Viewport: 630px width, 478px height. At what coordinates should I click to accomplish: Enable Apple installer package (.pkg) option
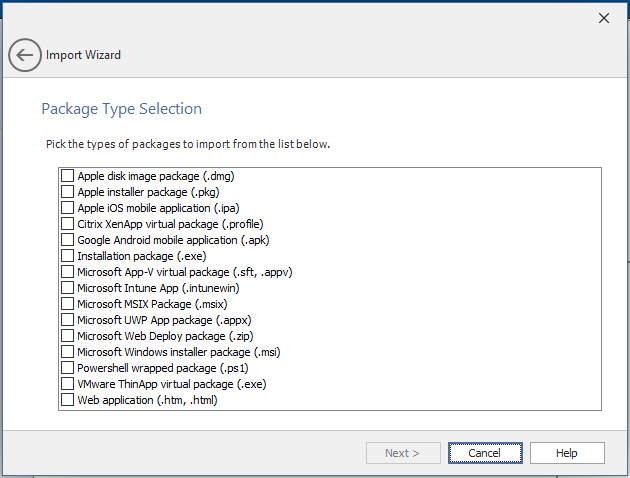click(68, 192)
